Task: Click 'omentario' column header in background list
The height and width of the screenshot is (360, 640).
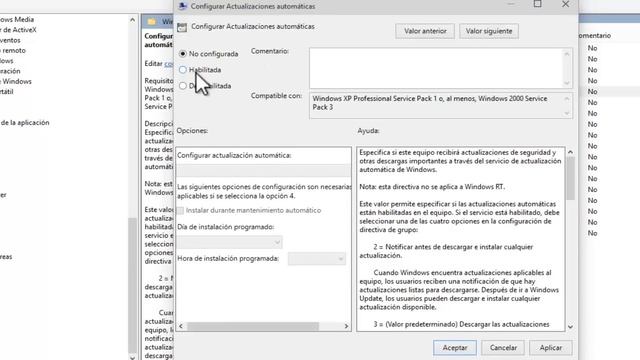Action: click(x=595, y=36)
